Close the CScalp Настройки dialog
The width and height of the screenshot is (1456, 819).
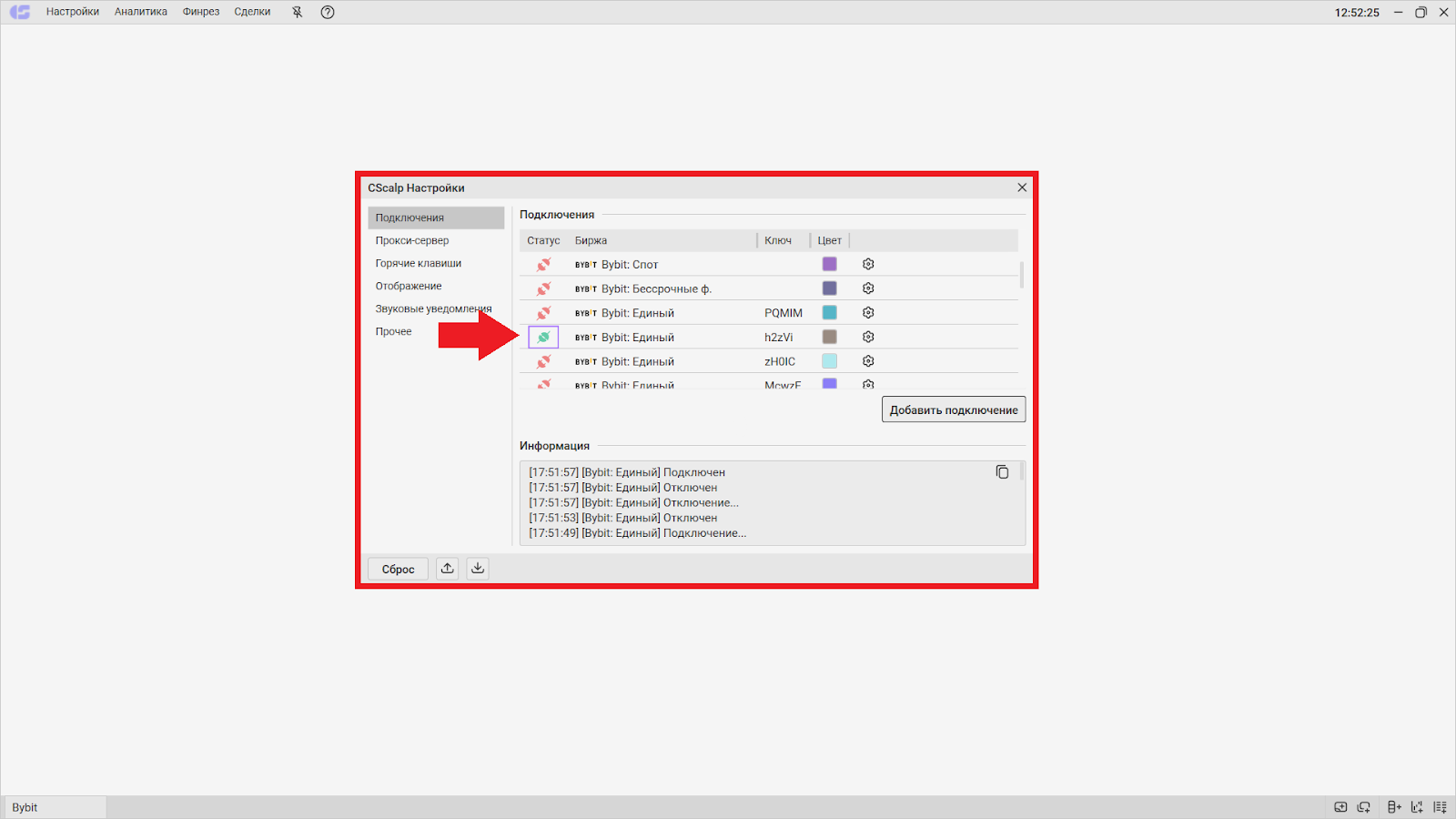1022,187
